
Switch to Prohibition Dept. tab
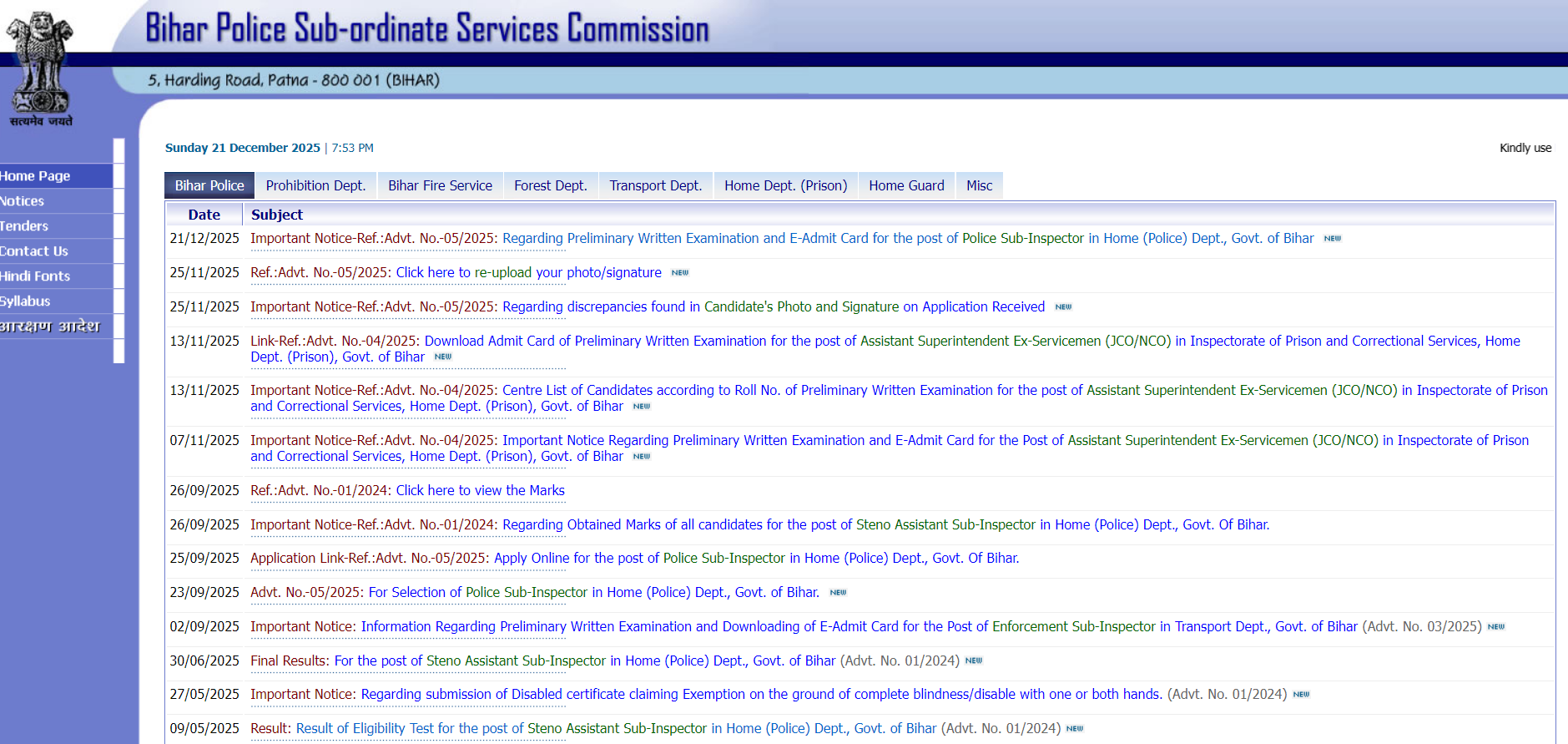pyautogui.click(x=315, y=185)
